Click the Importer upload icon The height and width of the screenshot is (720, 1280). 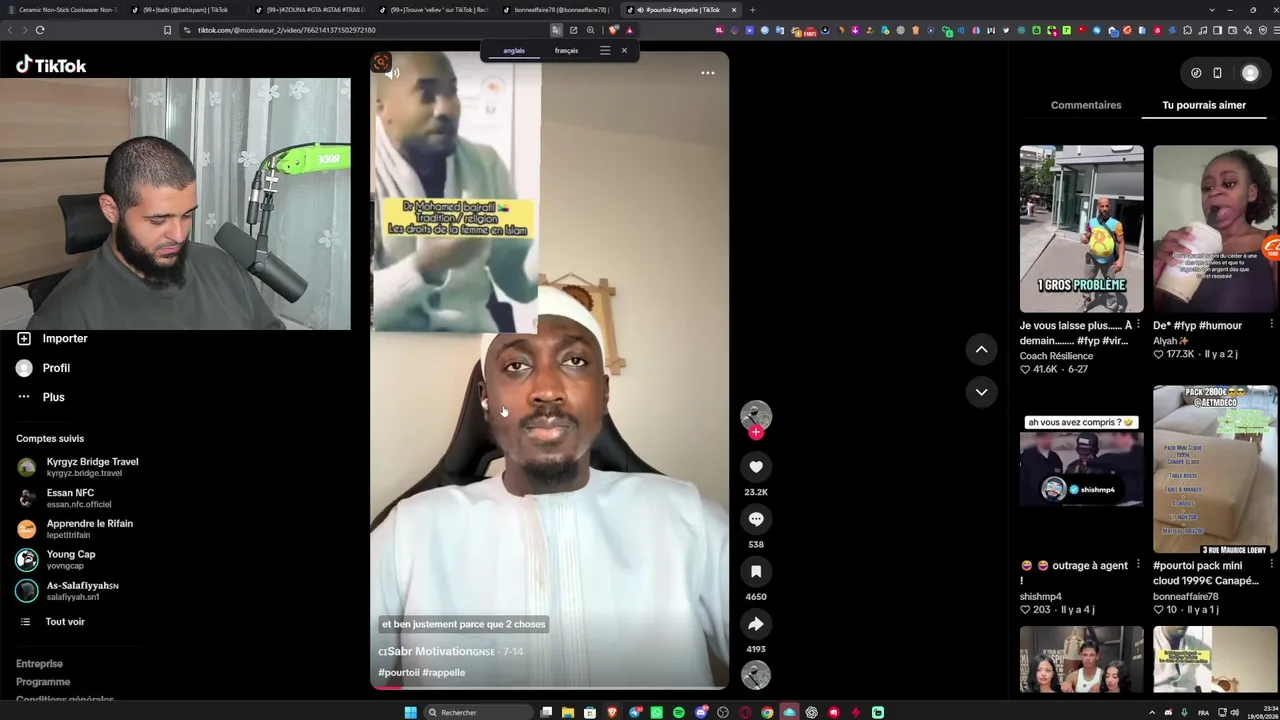[x=24, y=338]
